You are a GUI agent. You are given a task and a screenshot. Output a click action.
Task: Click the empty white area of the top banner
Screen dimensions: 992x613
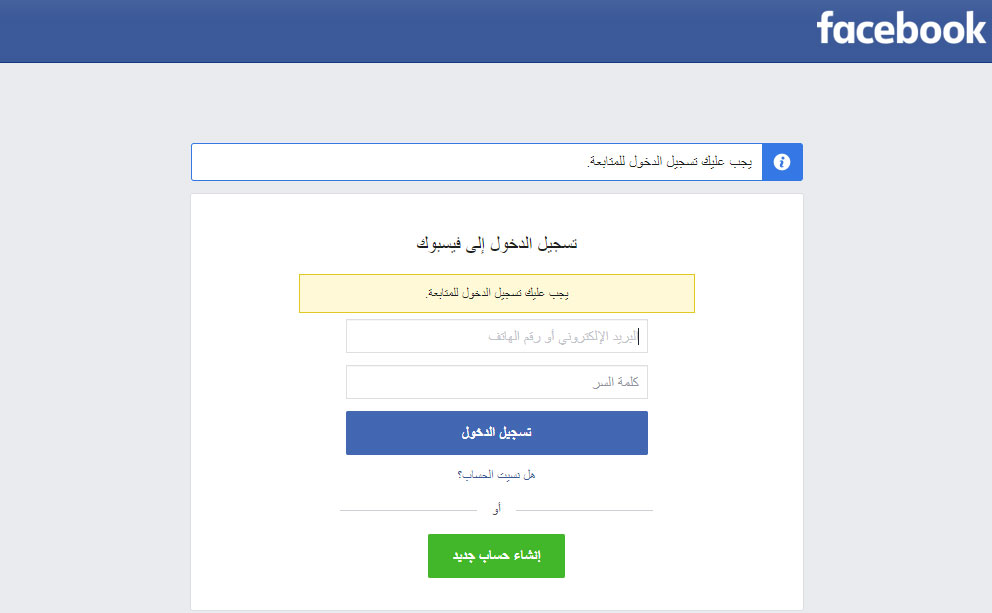[380, 162]
